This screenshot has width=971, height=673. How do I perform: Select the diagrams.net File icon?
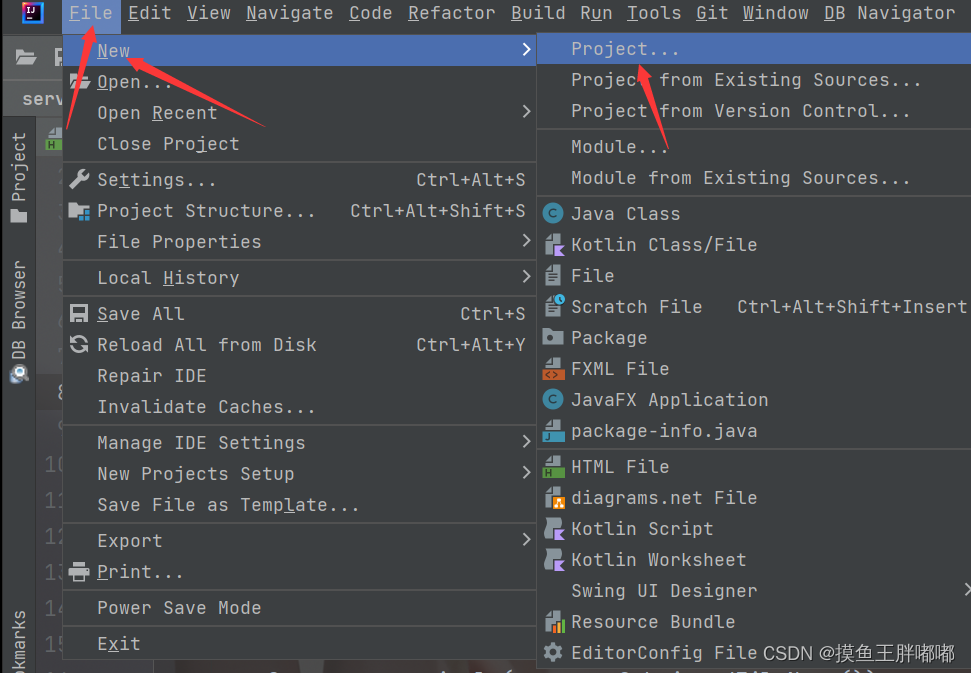[554, 498]
